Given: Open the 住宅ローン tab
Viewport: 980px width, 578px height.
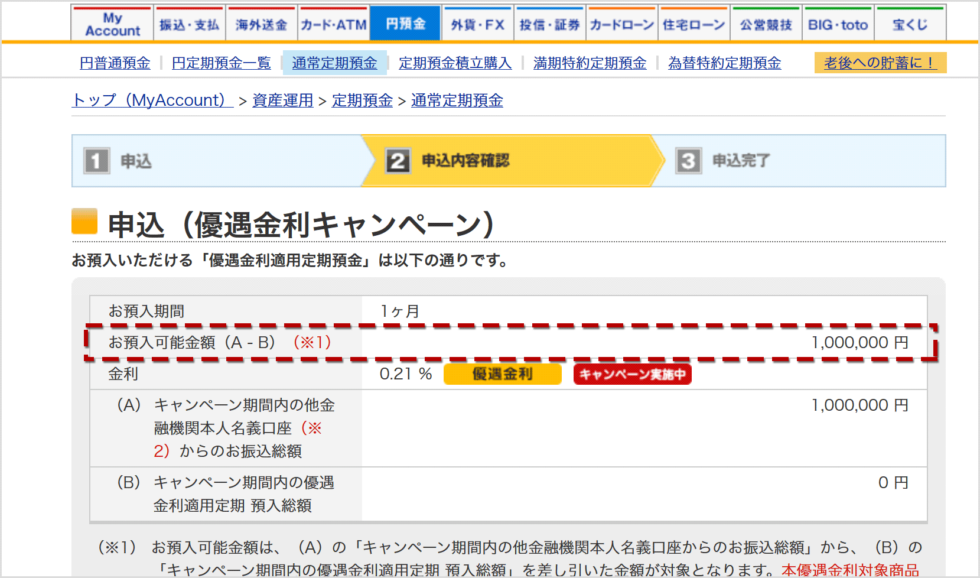Looking at the screenshot, I should click(x=693, y=22).
